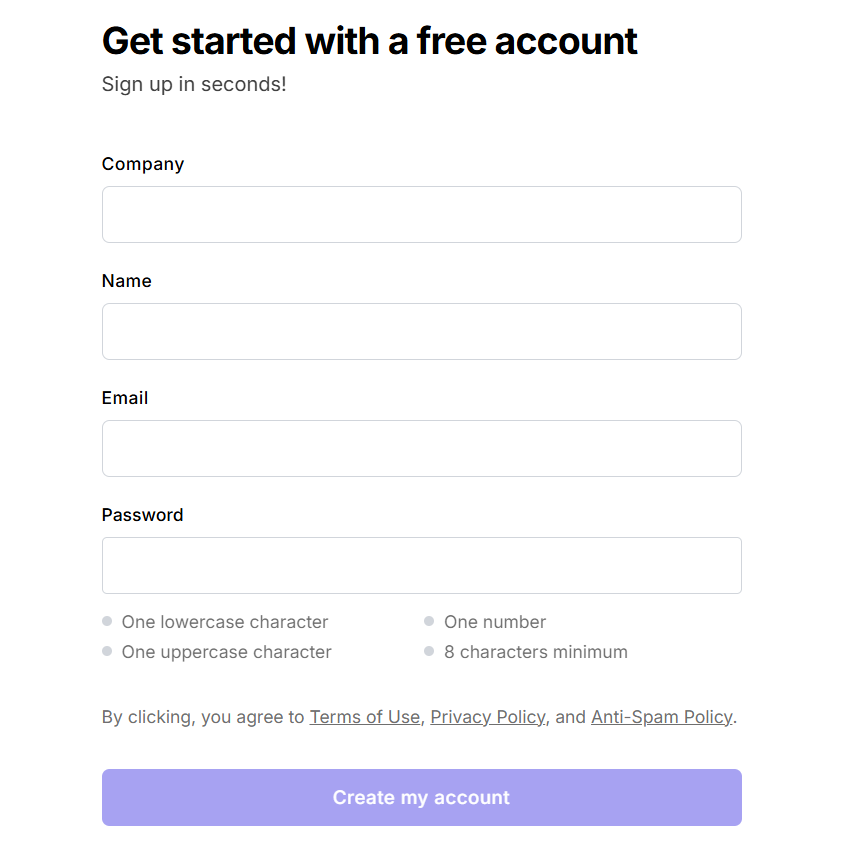Open the Anti-Spam Policy link
The width and height of the screenshot is (847, 860).
[x=661, y=716]
